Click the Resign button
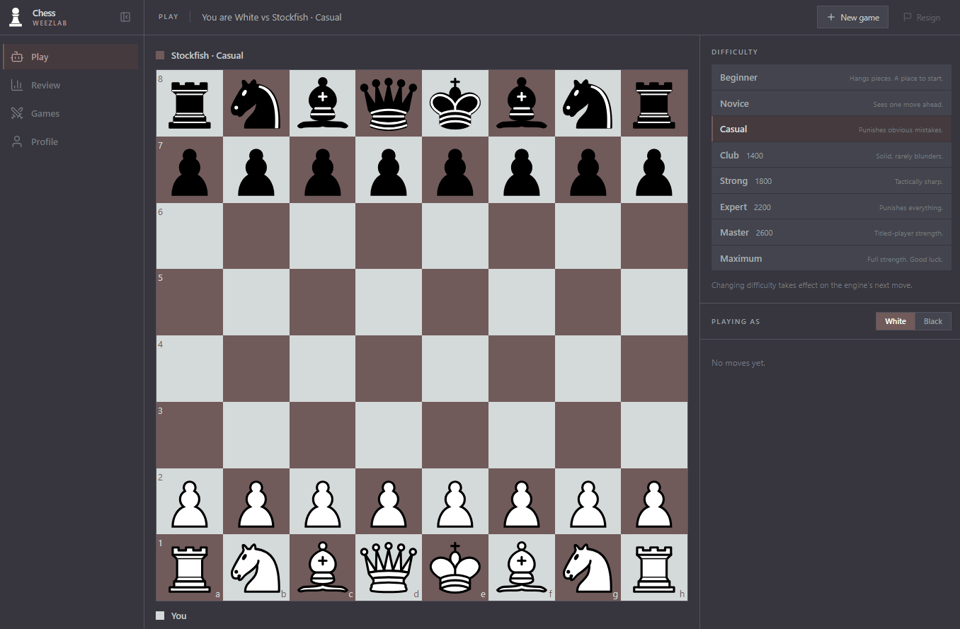Image resolution: width=960 pixels, height=629 pixels. pyautogui.click(x=922, y=17)
